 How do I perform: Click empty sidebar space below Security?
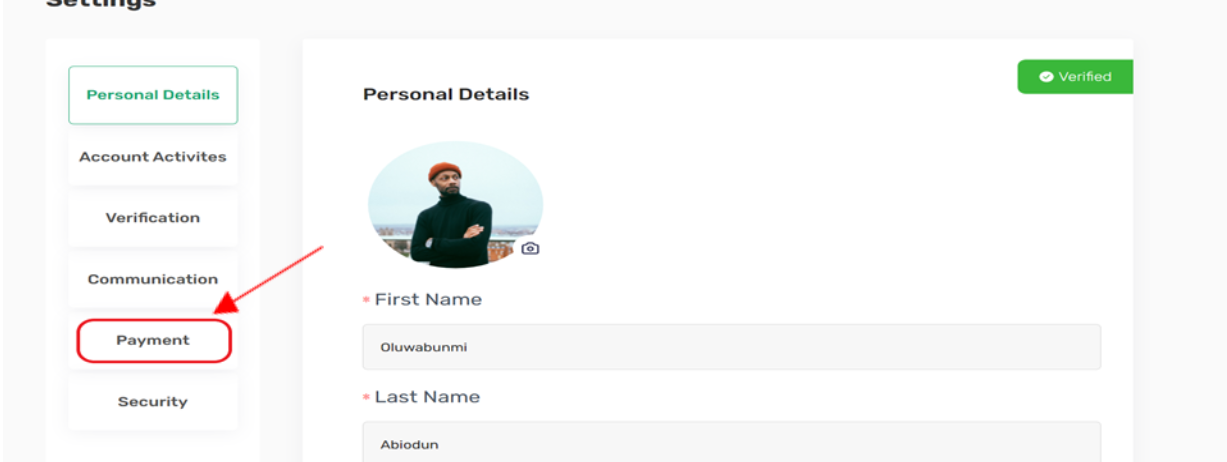tap(153, 446)
